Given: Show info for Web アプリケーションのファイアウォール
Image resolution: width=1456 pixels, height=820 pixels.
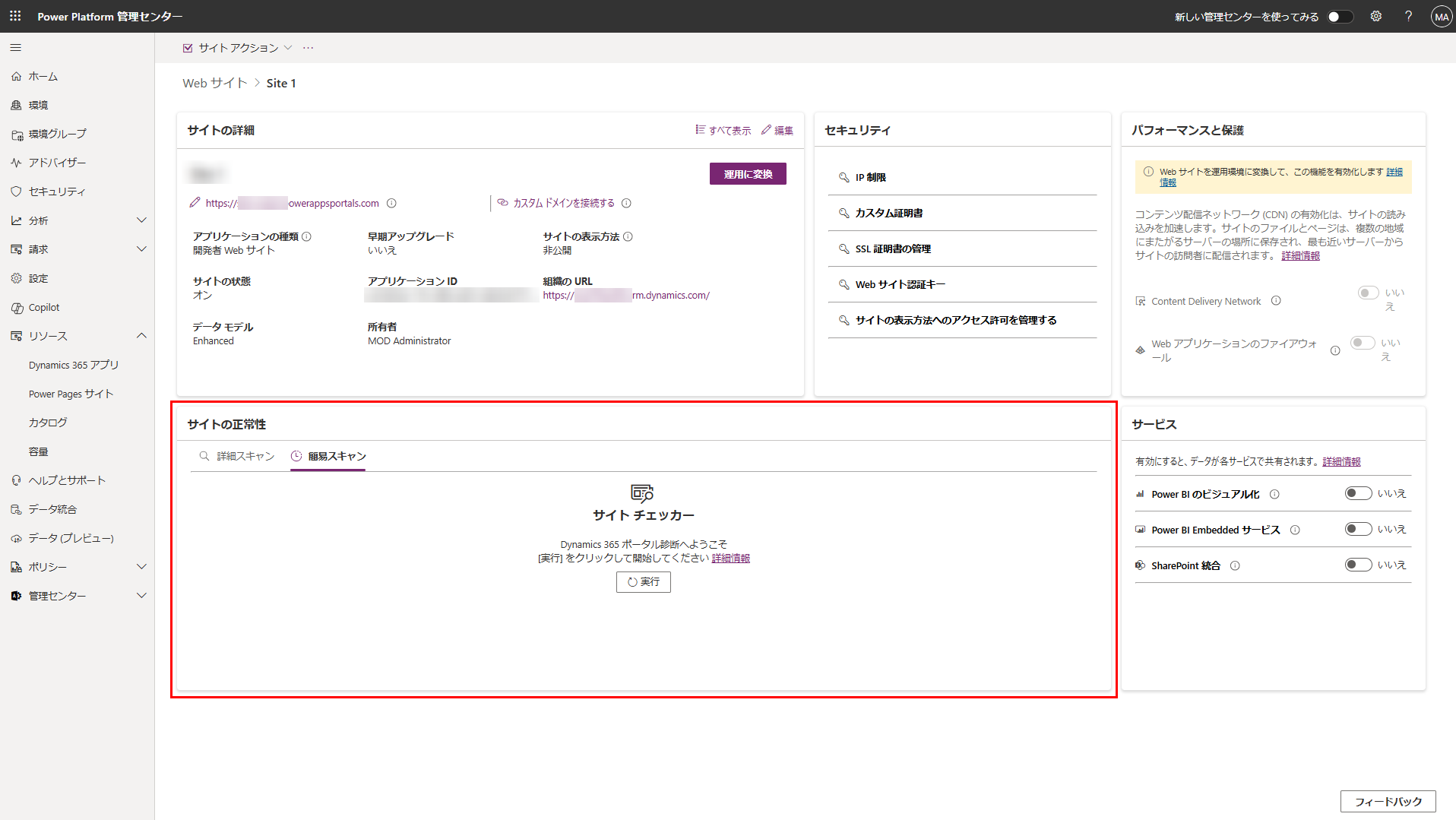Looking at the screenshot, I should click(1335, 350).
